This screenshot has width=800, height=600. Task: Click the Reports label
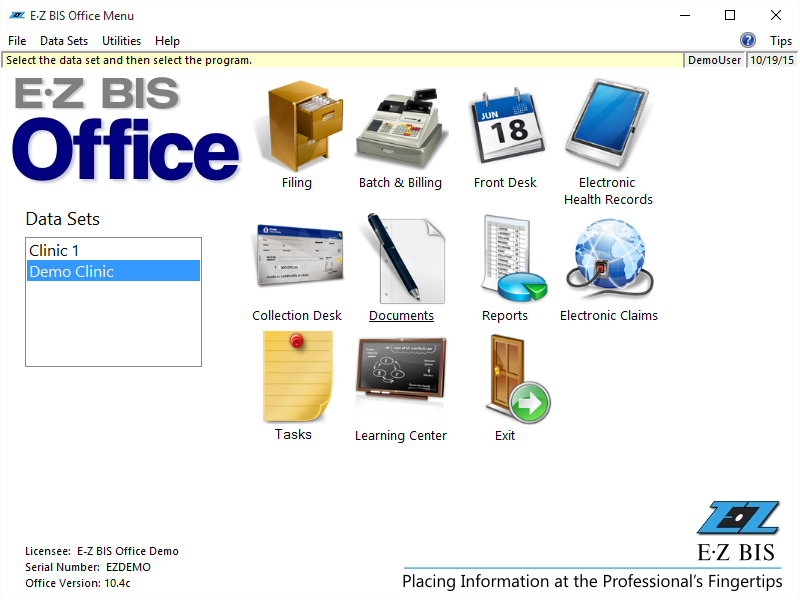click(505, 316)
